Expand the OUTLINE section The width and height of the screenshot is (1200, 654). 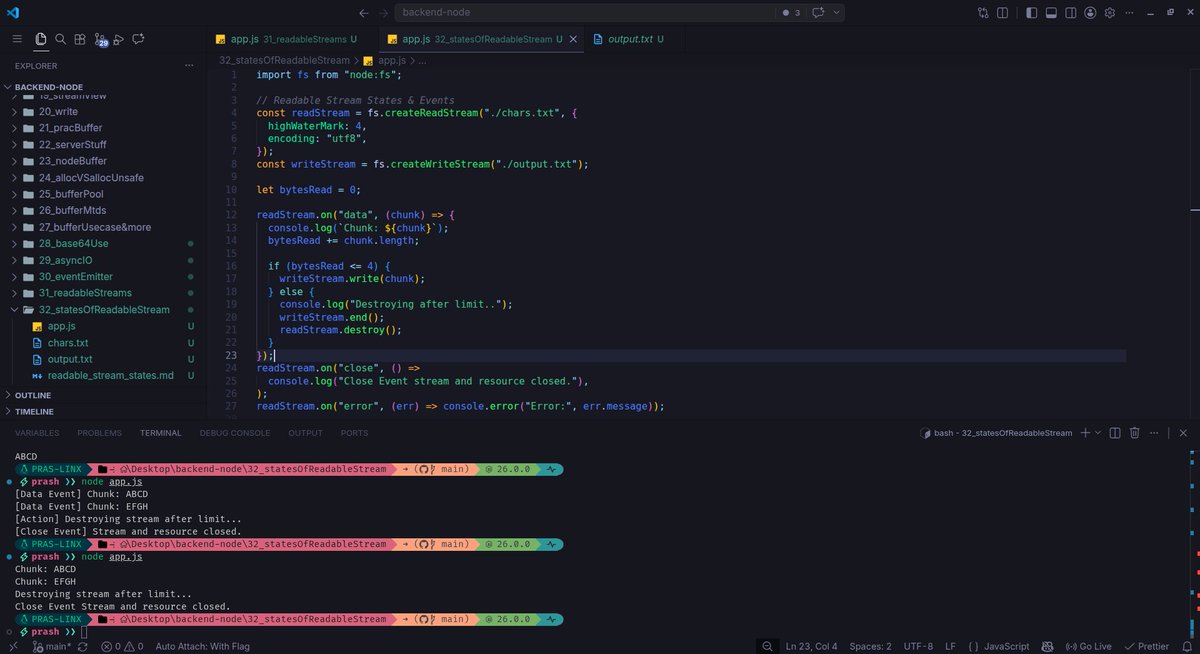102,395
